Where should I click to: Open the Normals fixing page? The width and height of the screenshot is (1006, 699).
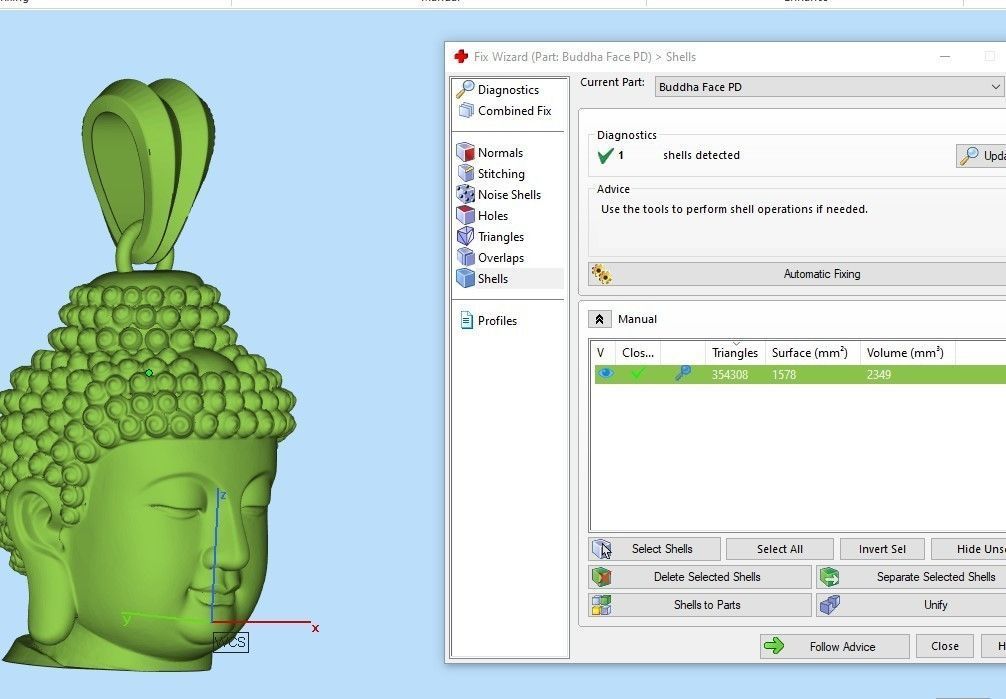click(490, 152)
